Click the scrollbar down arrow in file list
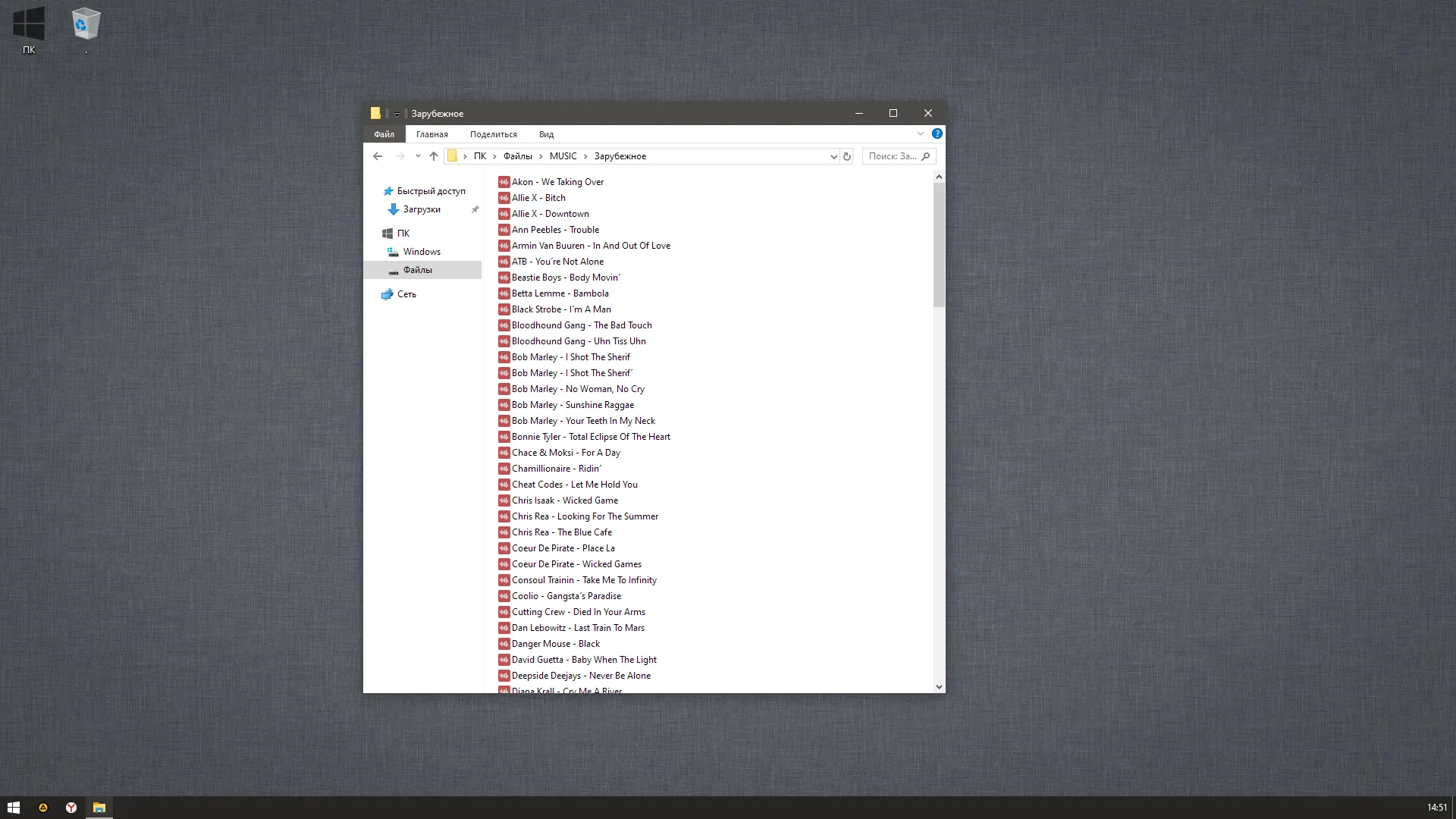 [x=939, y=687]
